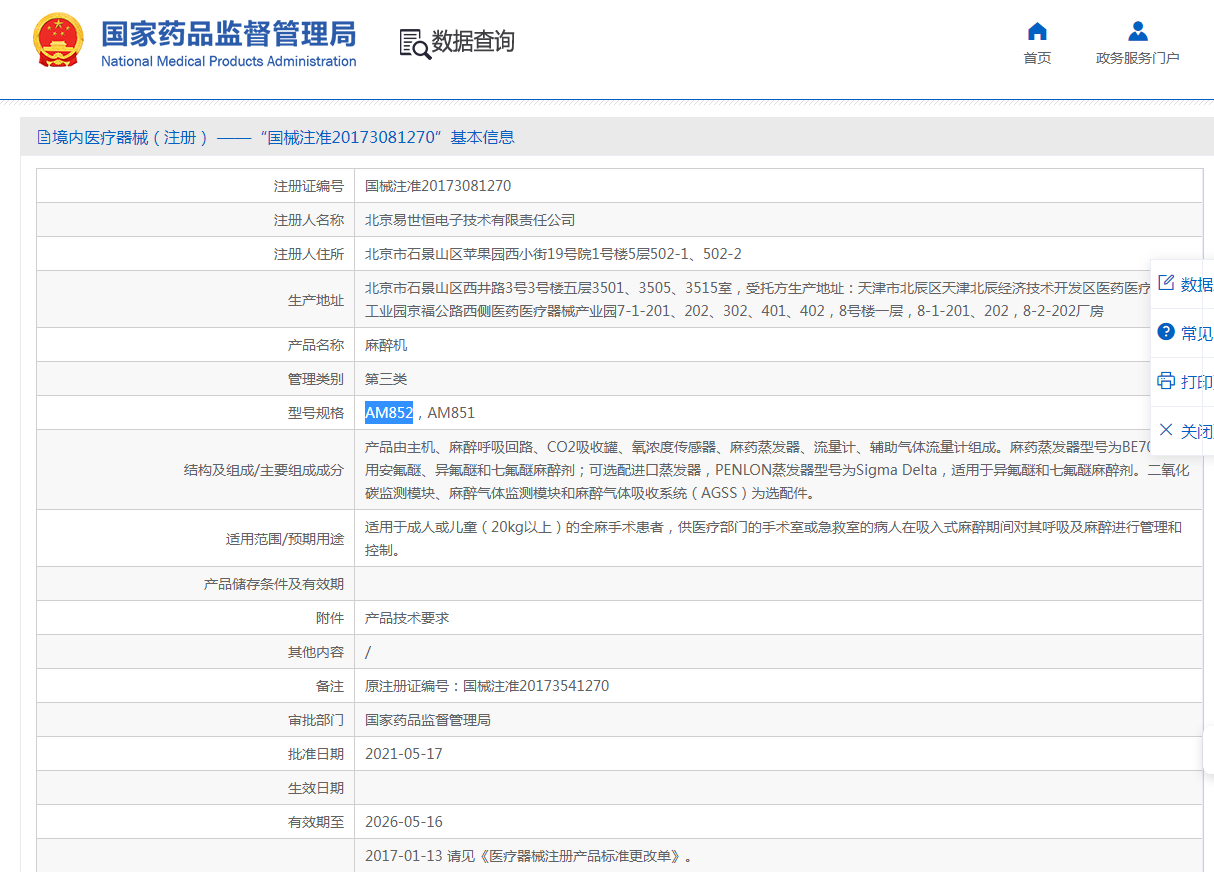Click the 有效期至 label

pyautogui.click(x=316, y=822)
